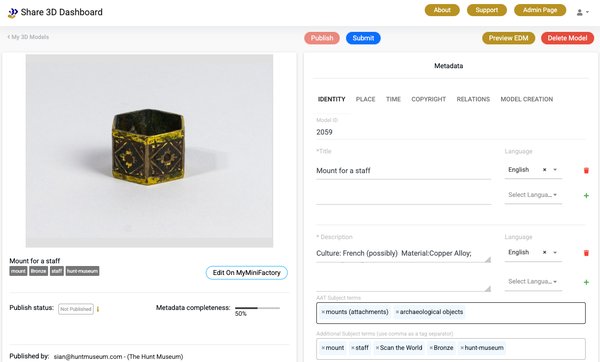Click the Share 3D logo icon
The height and width of the screenshot is (362, 600).
pyautogui.click(x=12, y=13)
